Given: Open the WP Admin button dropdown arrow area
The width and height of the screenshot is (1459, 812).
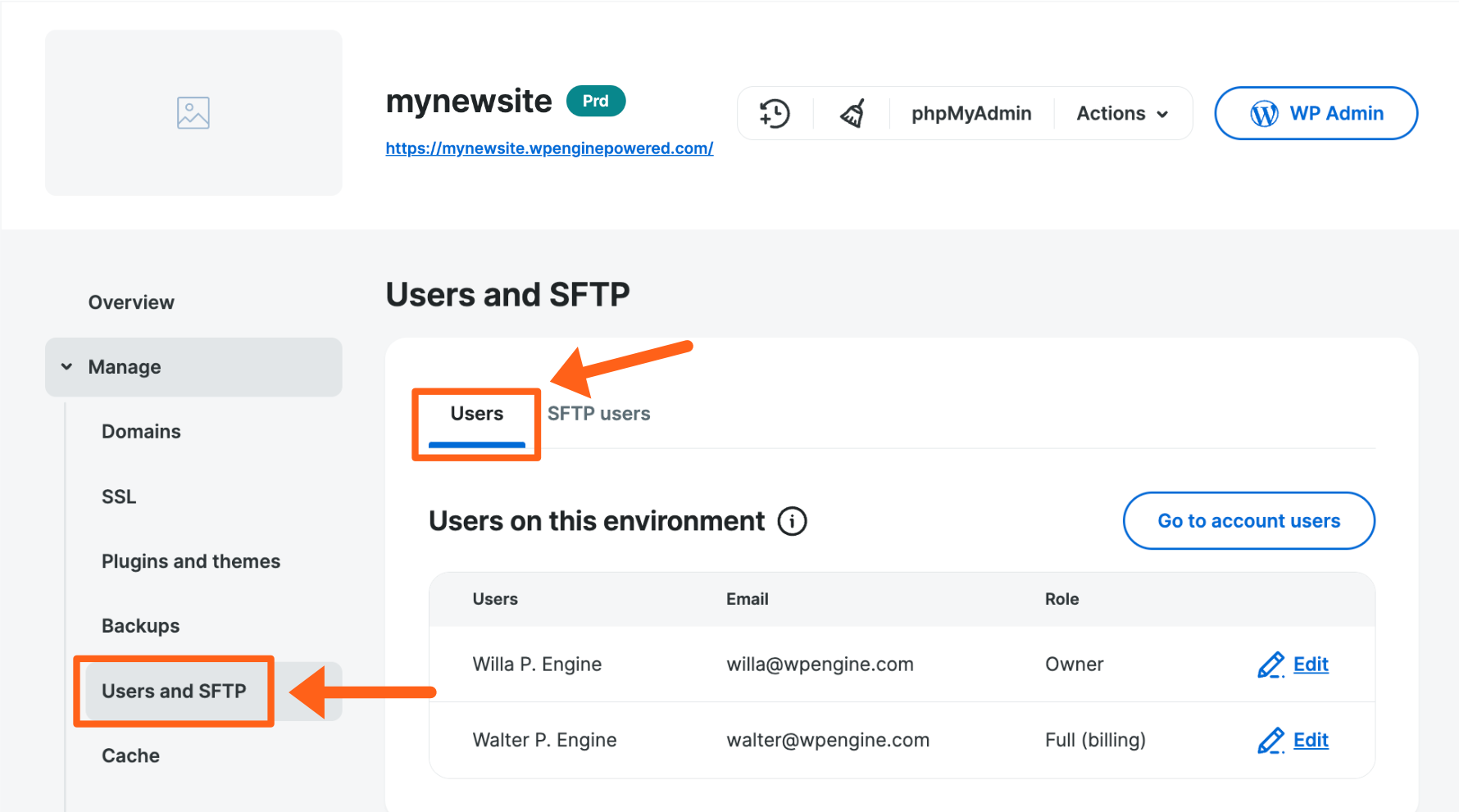Looking at the screenshot, I should coord(1316,113).
